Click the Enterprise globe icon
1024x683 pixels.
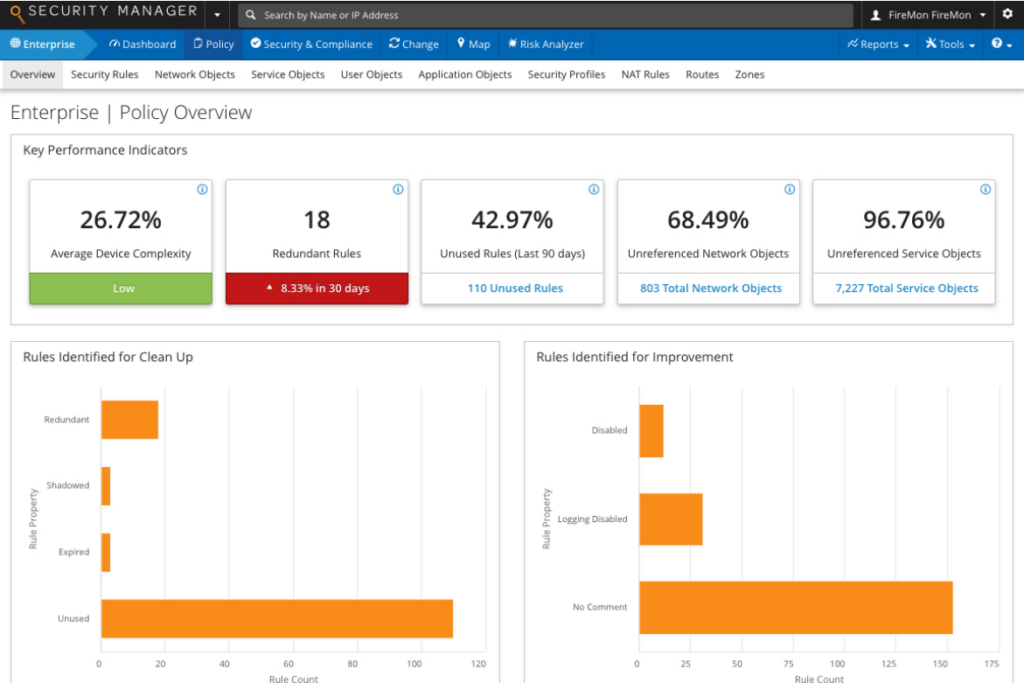pos(17,44)
